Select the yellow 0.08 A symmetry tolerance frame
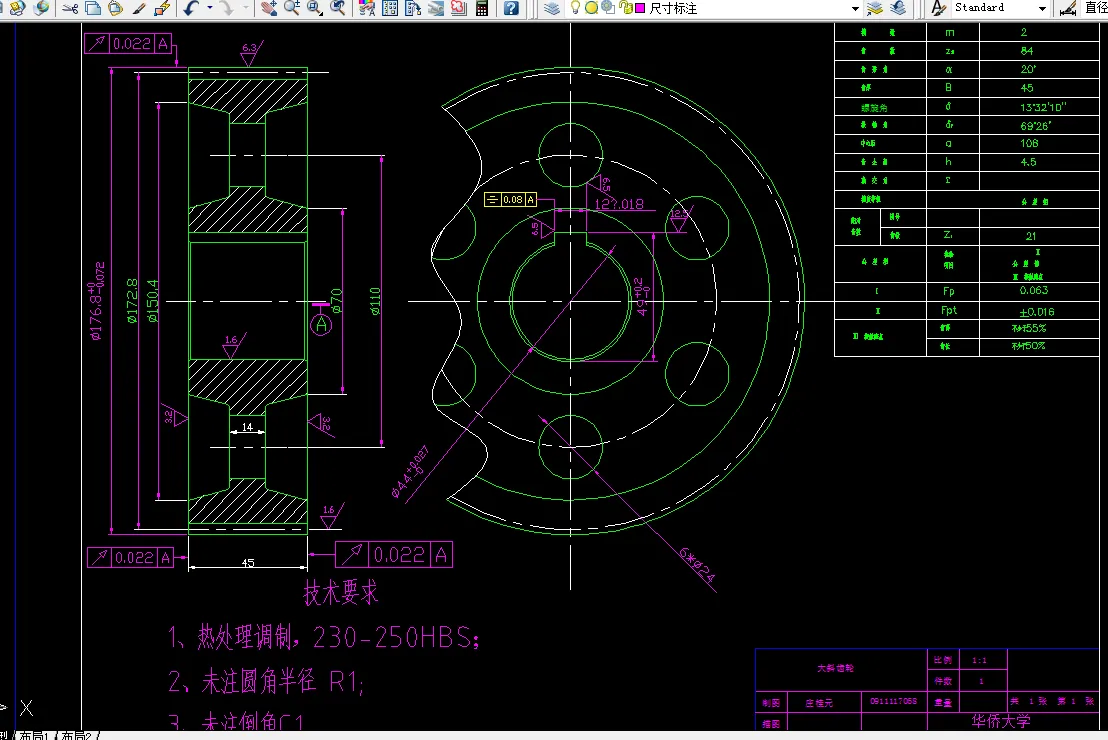The image size is (1108, 740). [x=511, y=199]
